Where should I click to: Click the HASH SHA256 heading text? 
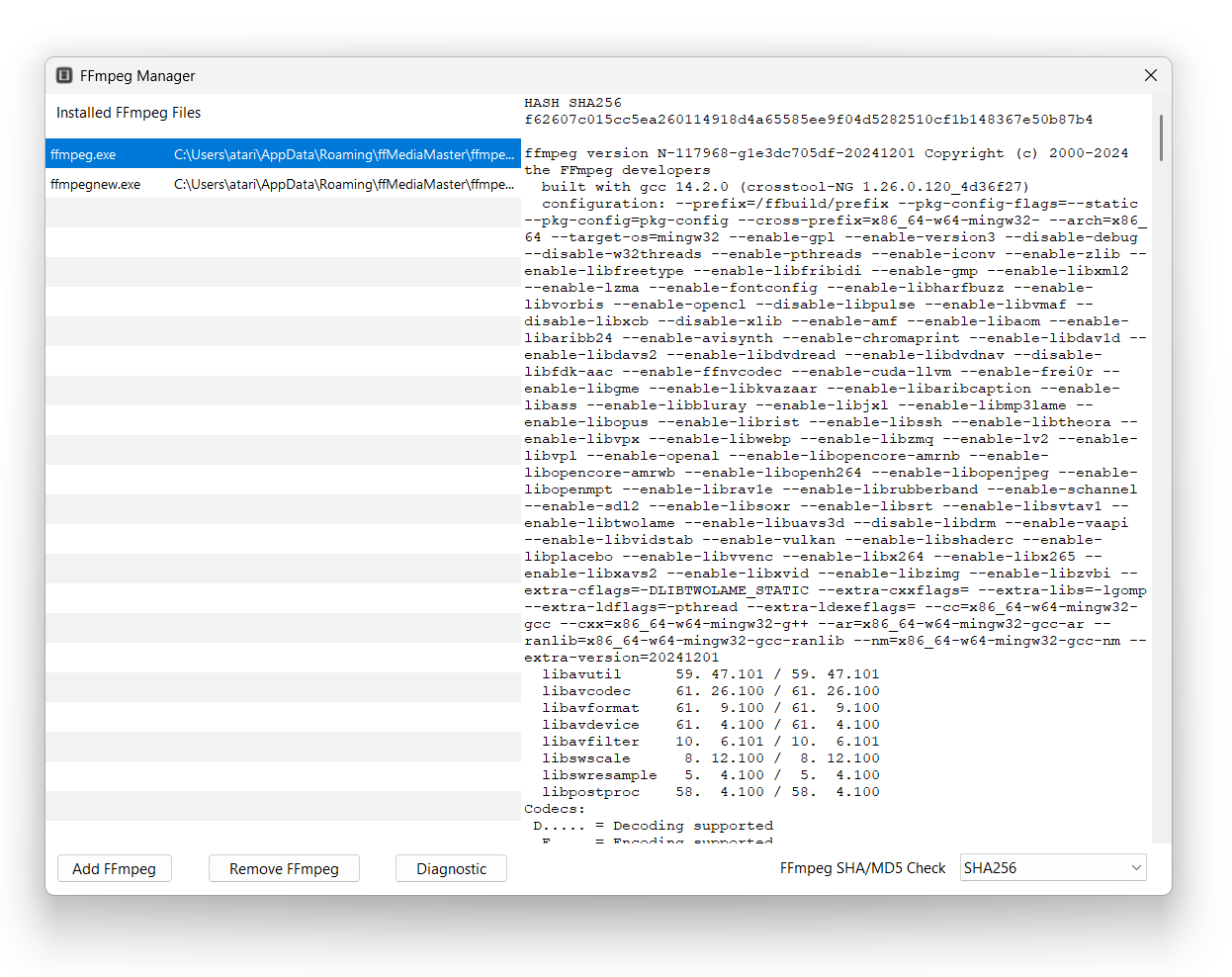572,103
